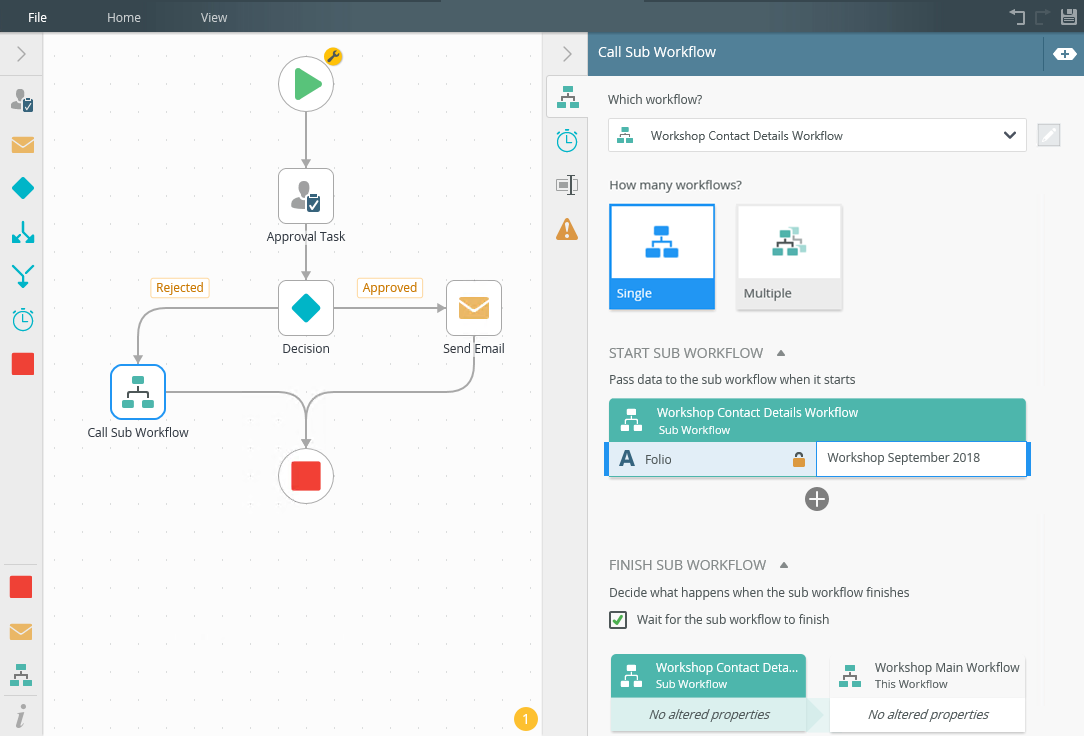Open the errors warning triangle tab

[567, 230]
